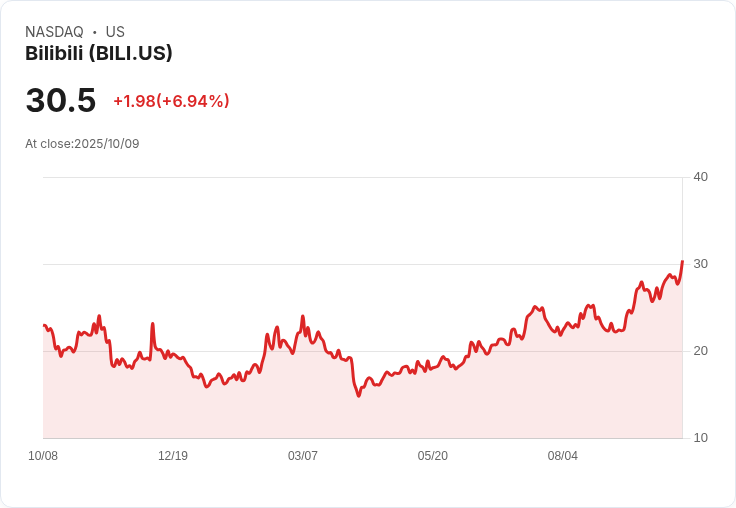This screenshot has height=508, width=736.
Task: Click the At close:2025/10/09 timestamp
Action: coord(82,144)
